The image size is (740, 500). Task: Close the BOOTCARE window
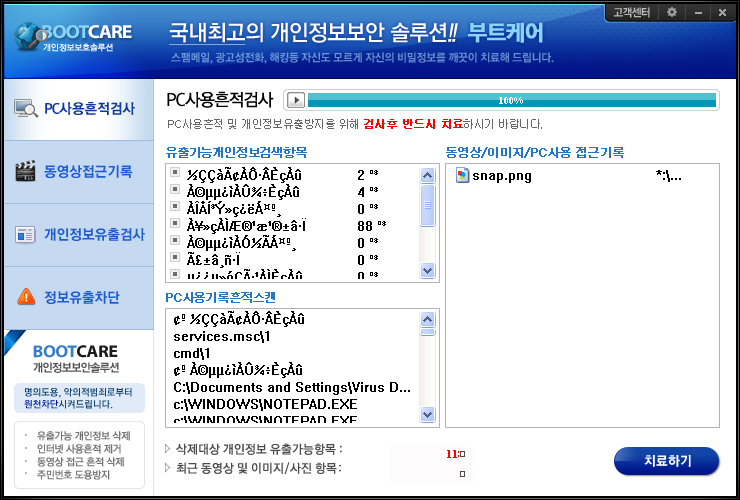(722, 13)
